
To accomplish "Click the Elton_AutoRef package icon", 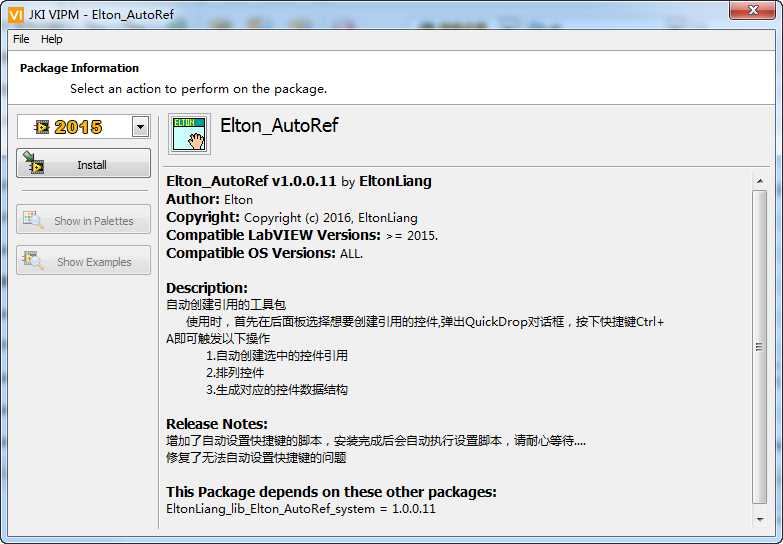I will coord(189,133).
